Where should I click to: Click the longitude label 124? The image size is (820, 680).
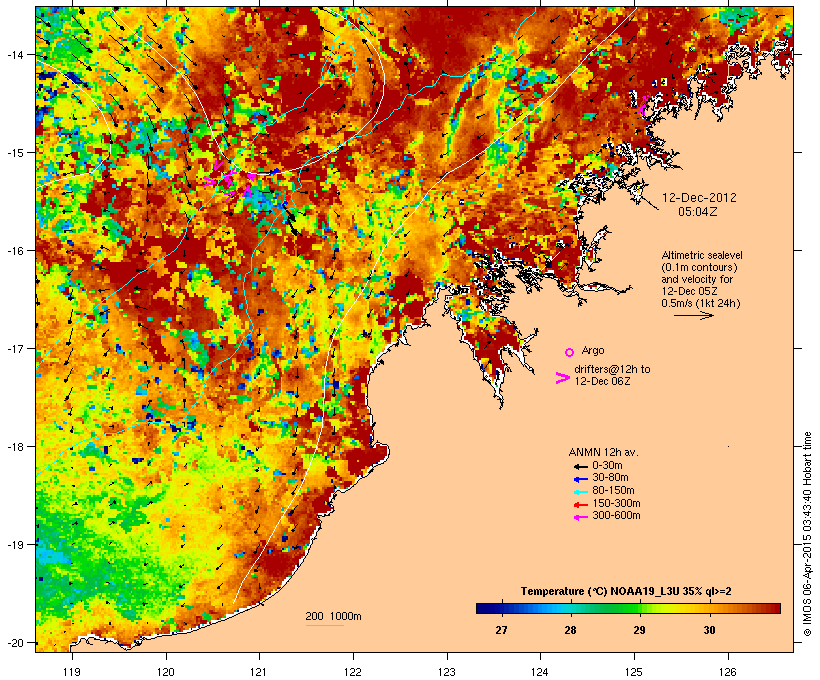540,672
